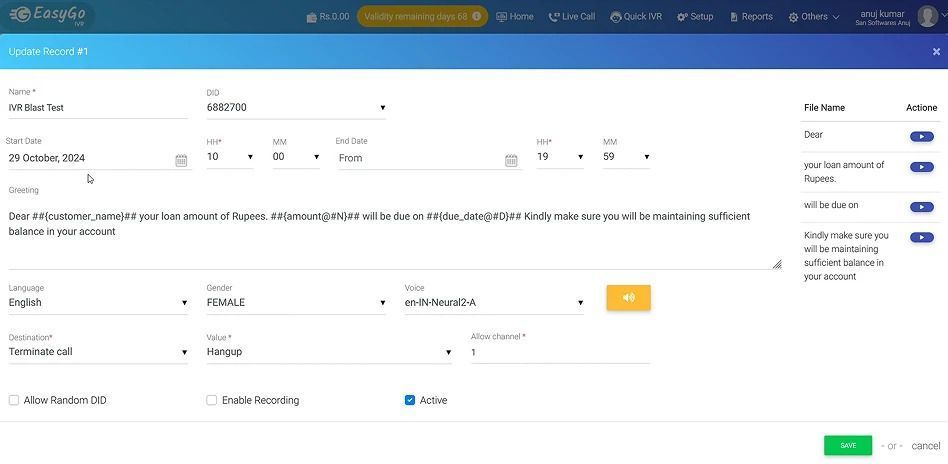Play the 'Kindly make sure' audio file
Viewport: 948px width, 464px height.
(921, 237)
